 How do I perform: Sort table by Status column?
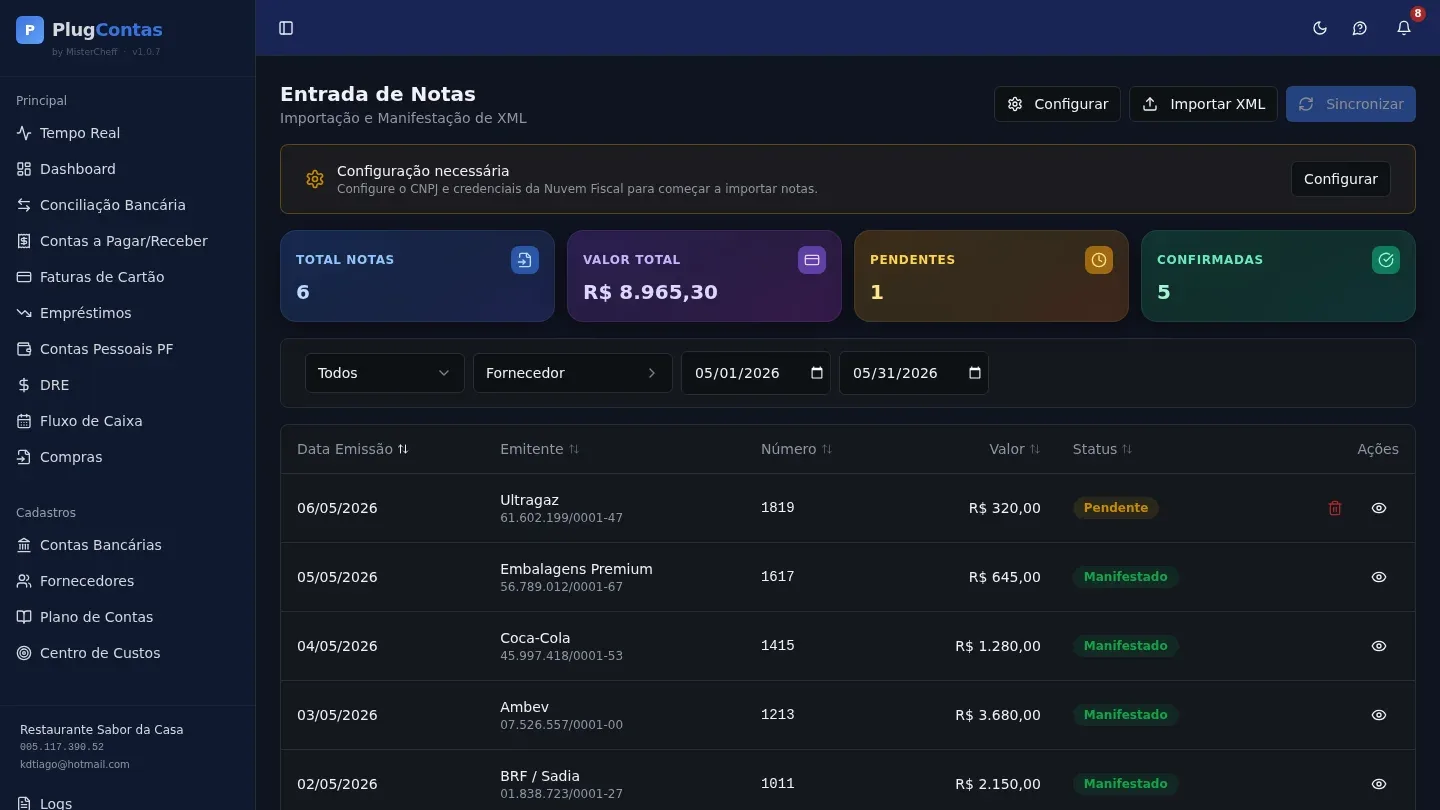coord(1103,449)
